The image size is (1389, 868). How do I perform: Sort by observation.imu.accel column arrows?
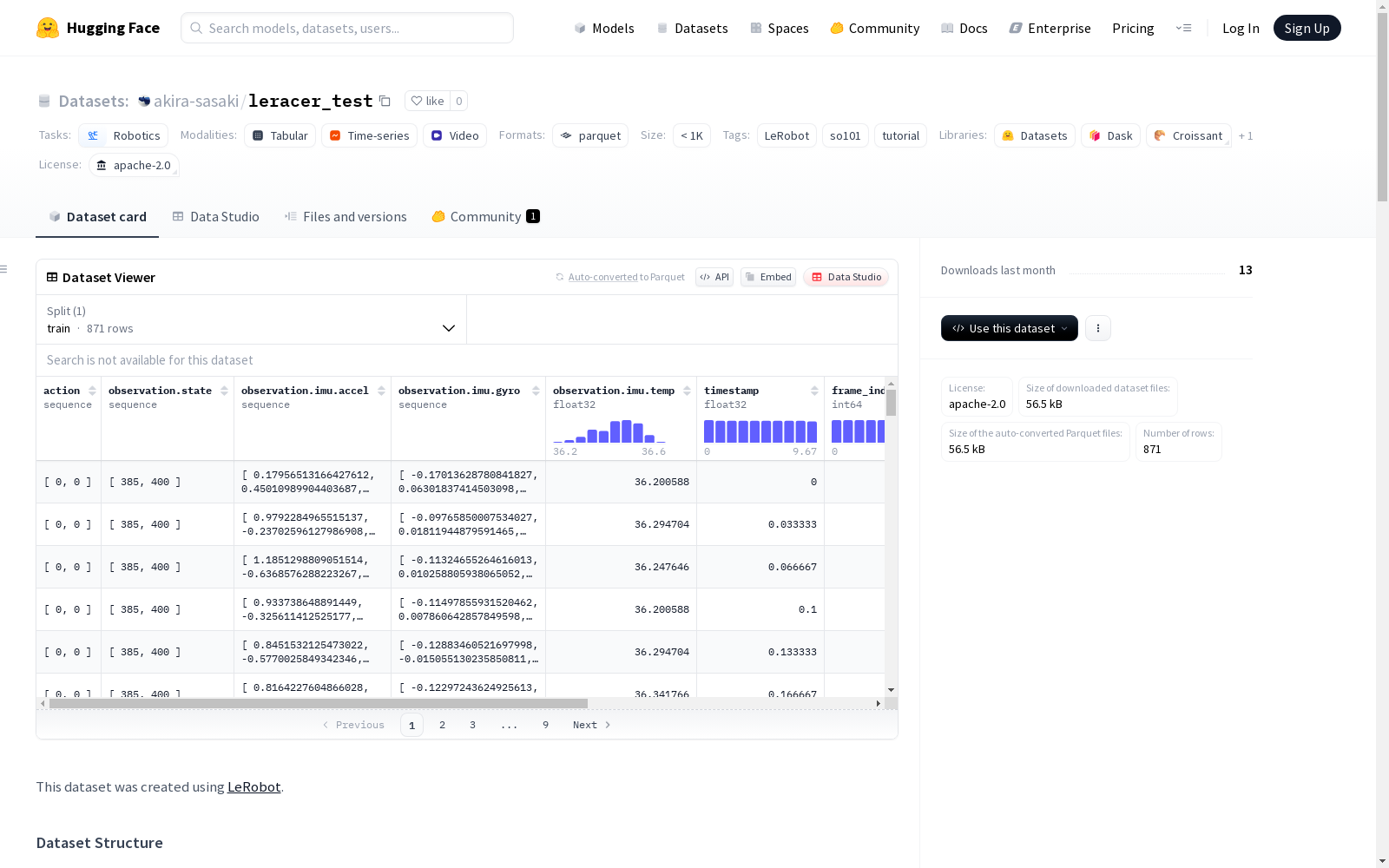(381, 391)
